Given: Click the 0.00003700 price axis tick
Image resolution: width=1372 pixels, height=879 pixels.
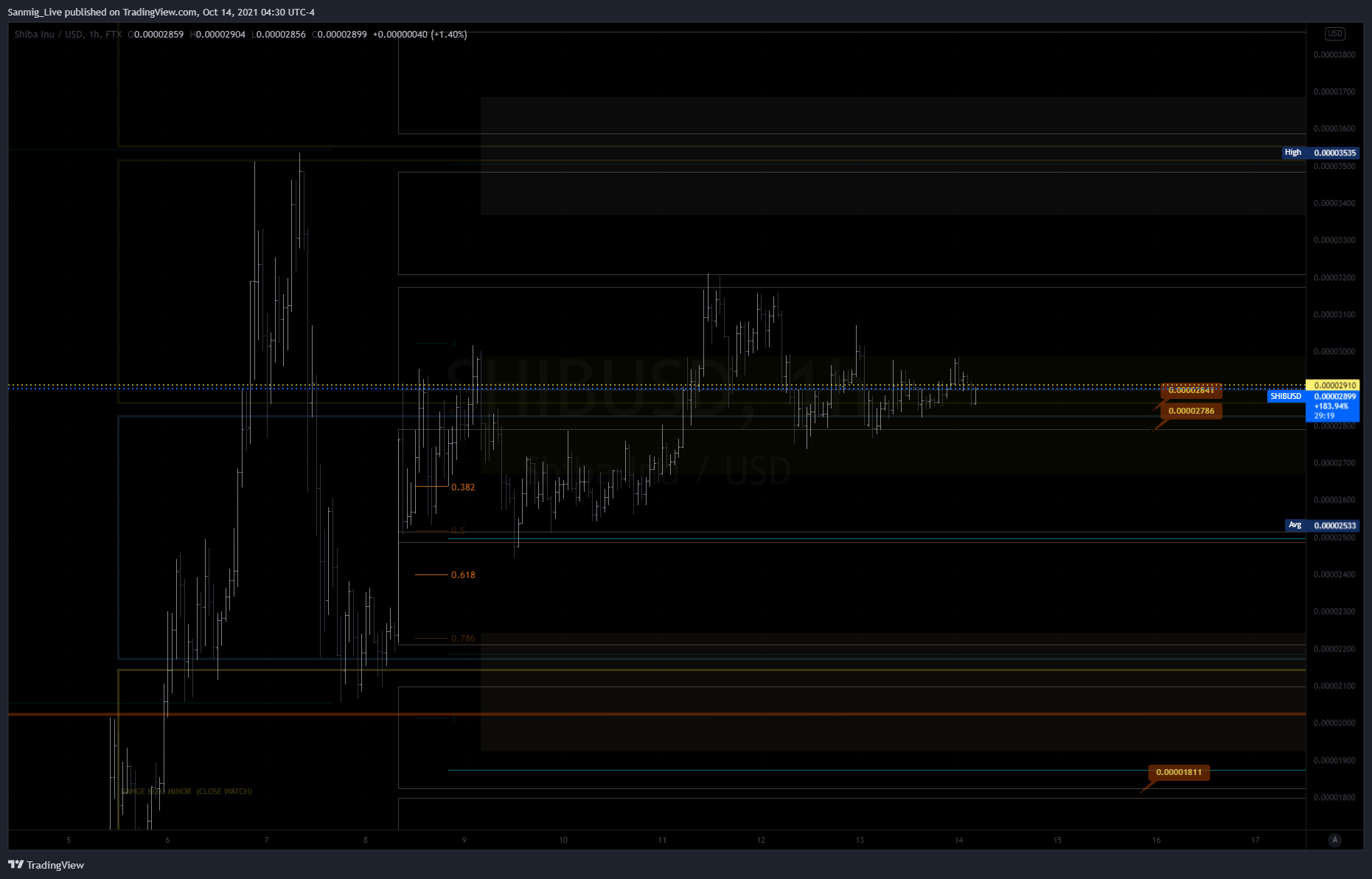Looking at the screenshot, I should click(1334, 91).
